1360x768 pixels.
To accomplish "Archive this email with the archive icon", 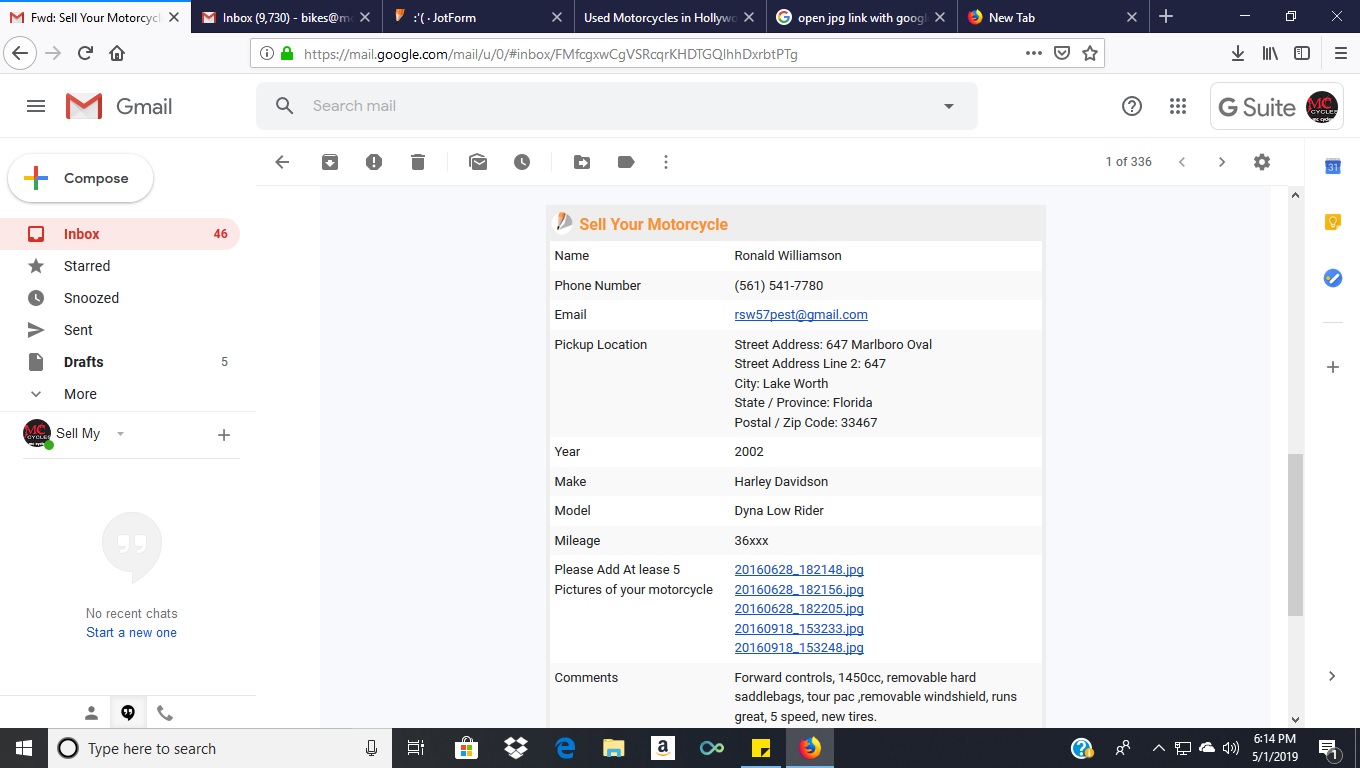I will [x=330, y=162].
